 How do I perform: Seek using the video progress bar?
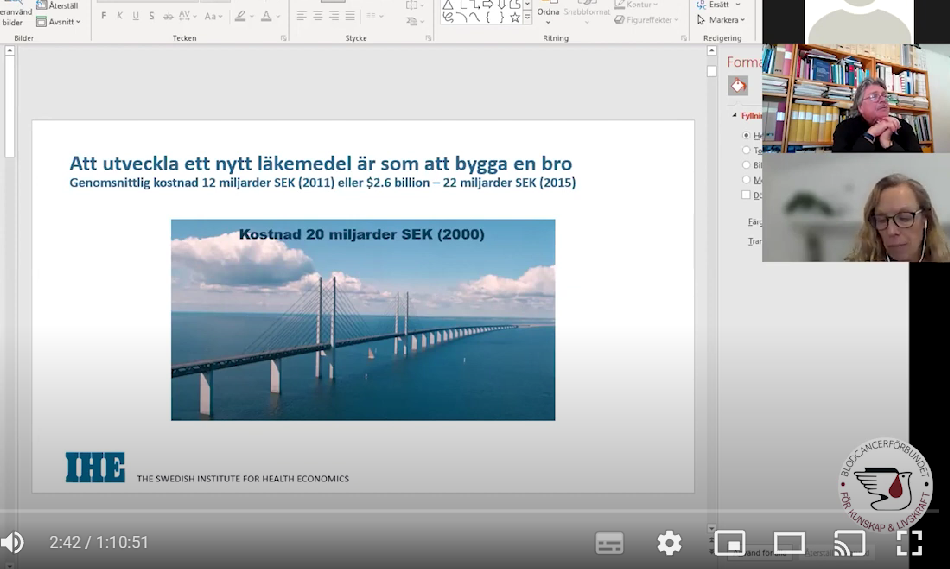pos(400,513)
